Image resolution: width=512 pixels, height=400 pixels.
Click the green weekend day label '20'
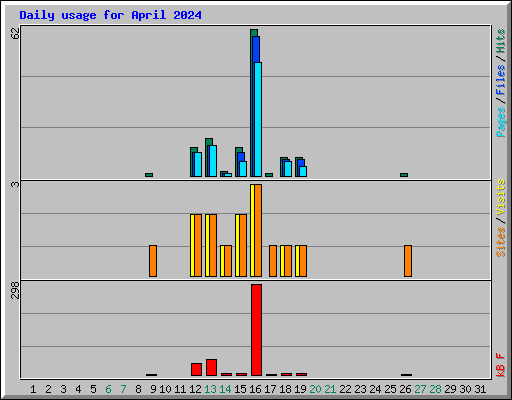[315, 389]
